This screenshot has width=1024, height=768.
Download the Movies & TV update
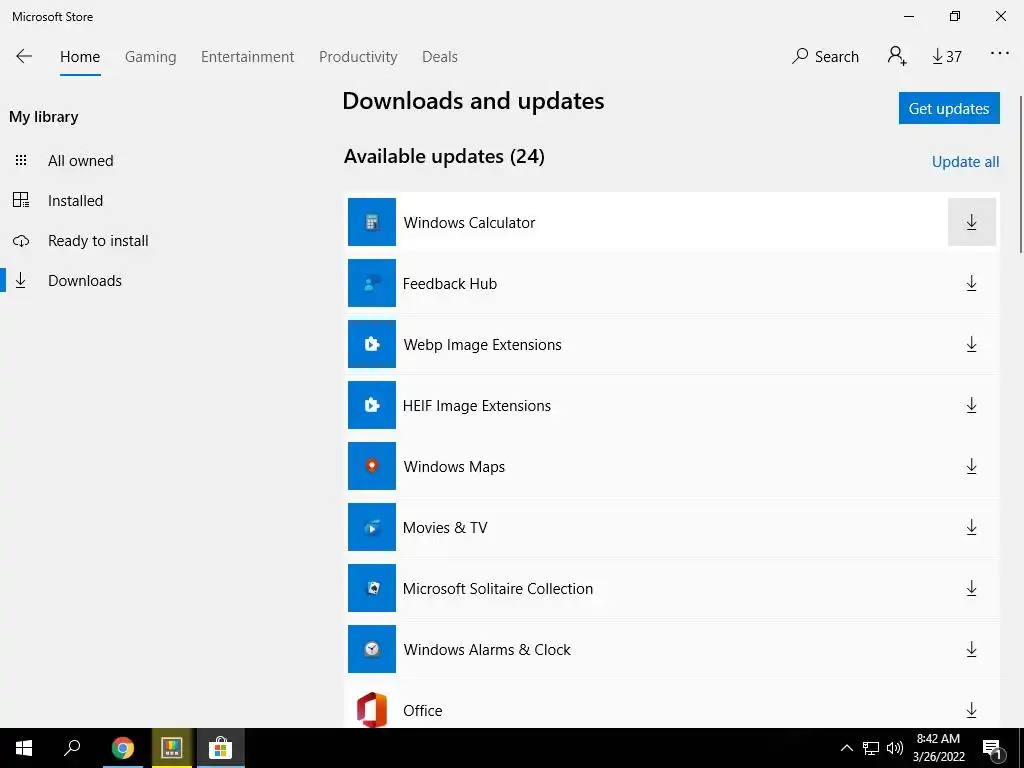click(x=971, y=527)
